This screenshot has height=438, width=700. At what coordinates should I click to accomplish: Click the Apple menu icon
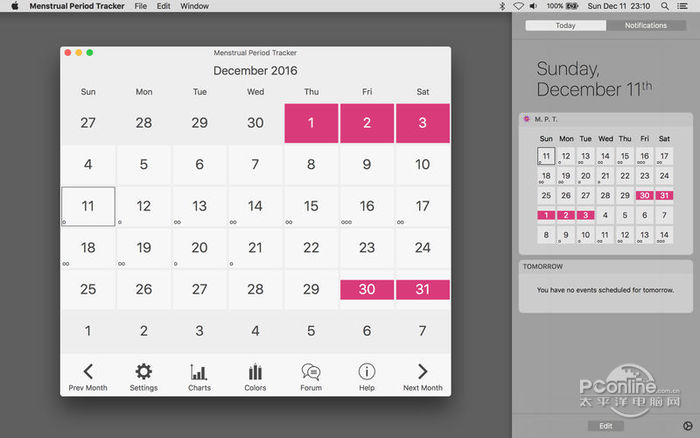tap(15, 6)
